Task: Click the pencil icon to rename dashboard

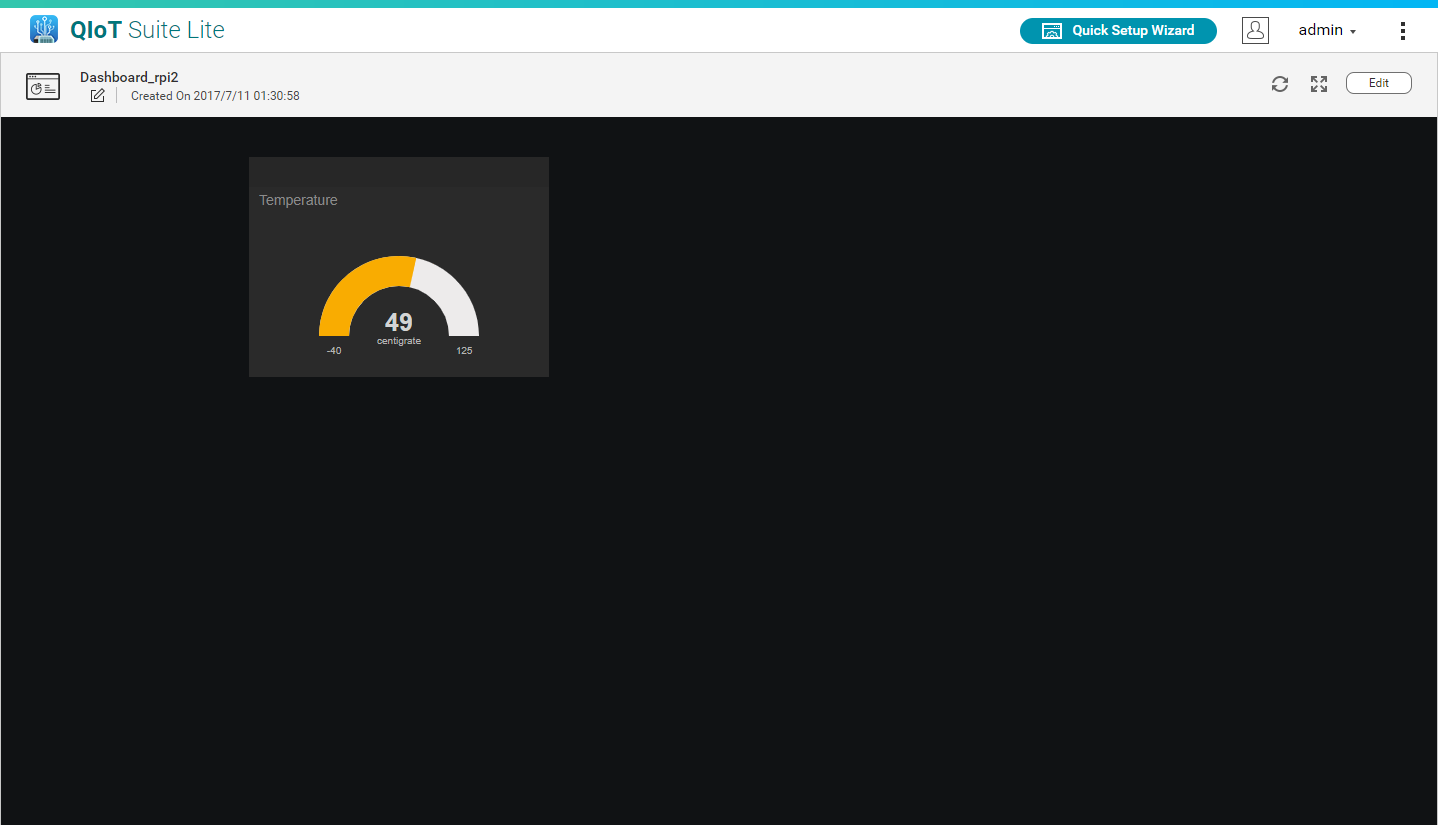Action: [x=97, y=96]
